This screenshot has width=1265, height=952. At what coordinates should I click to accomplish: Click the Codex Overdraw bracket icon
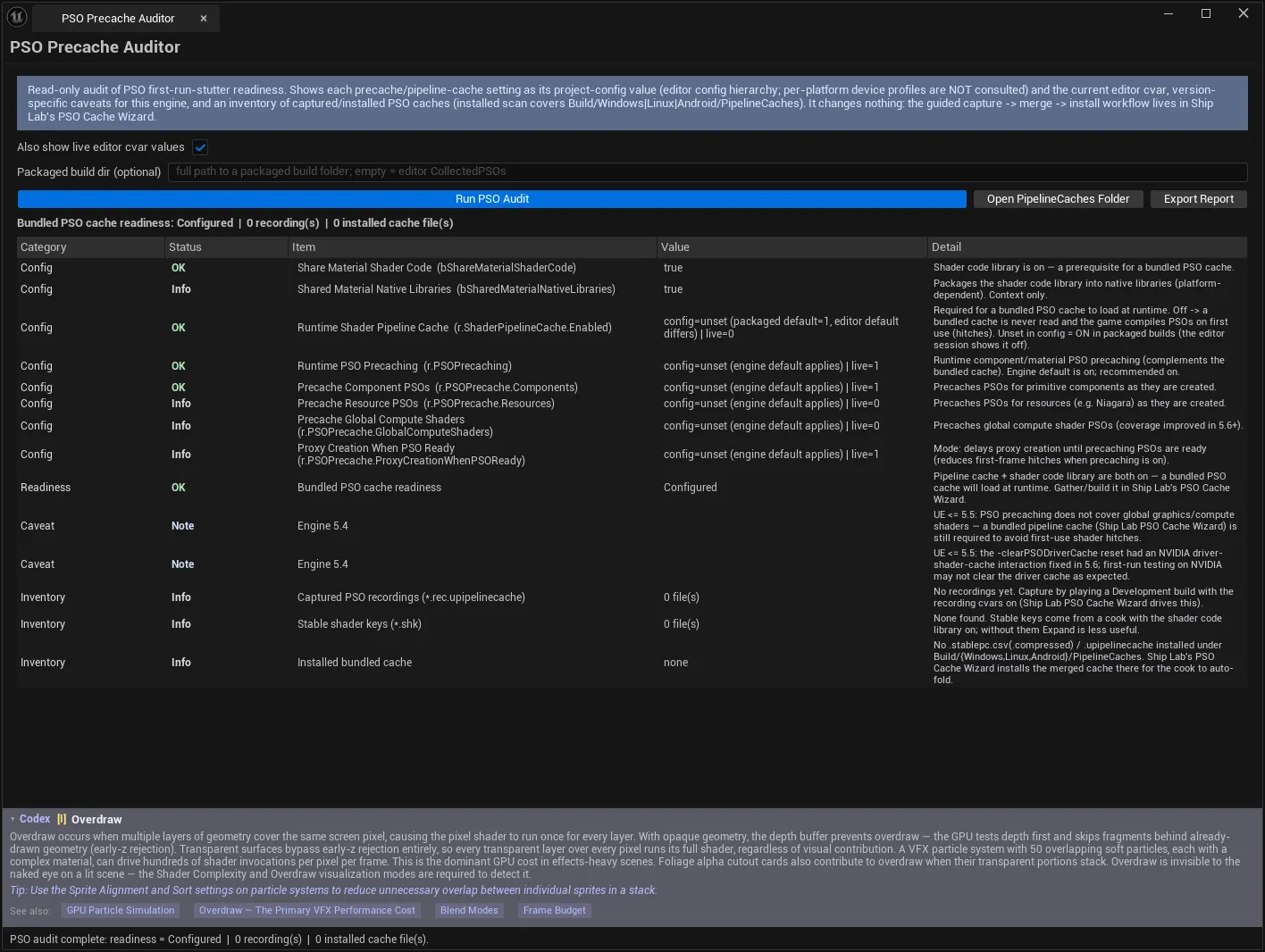pyautogui.click(x=62, y=819)
